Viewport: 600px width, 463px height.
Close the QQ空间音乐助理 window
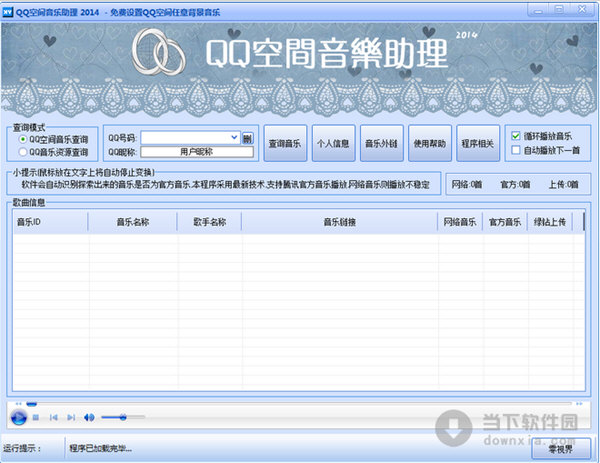pos(582,10)
